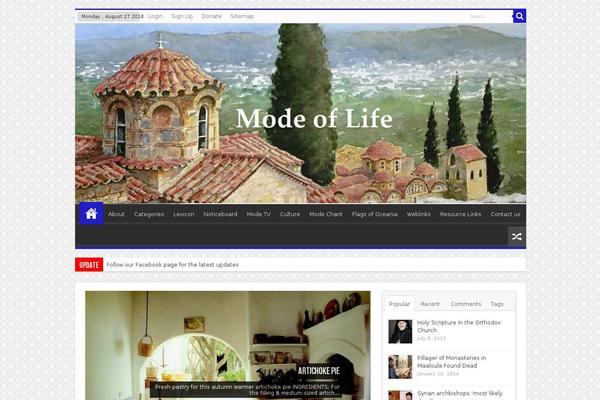
Task: Click the shuffle random article icon
Action: (x=517, y=237)
